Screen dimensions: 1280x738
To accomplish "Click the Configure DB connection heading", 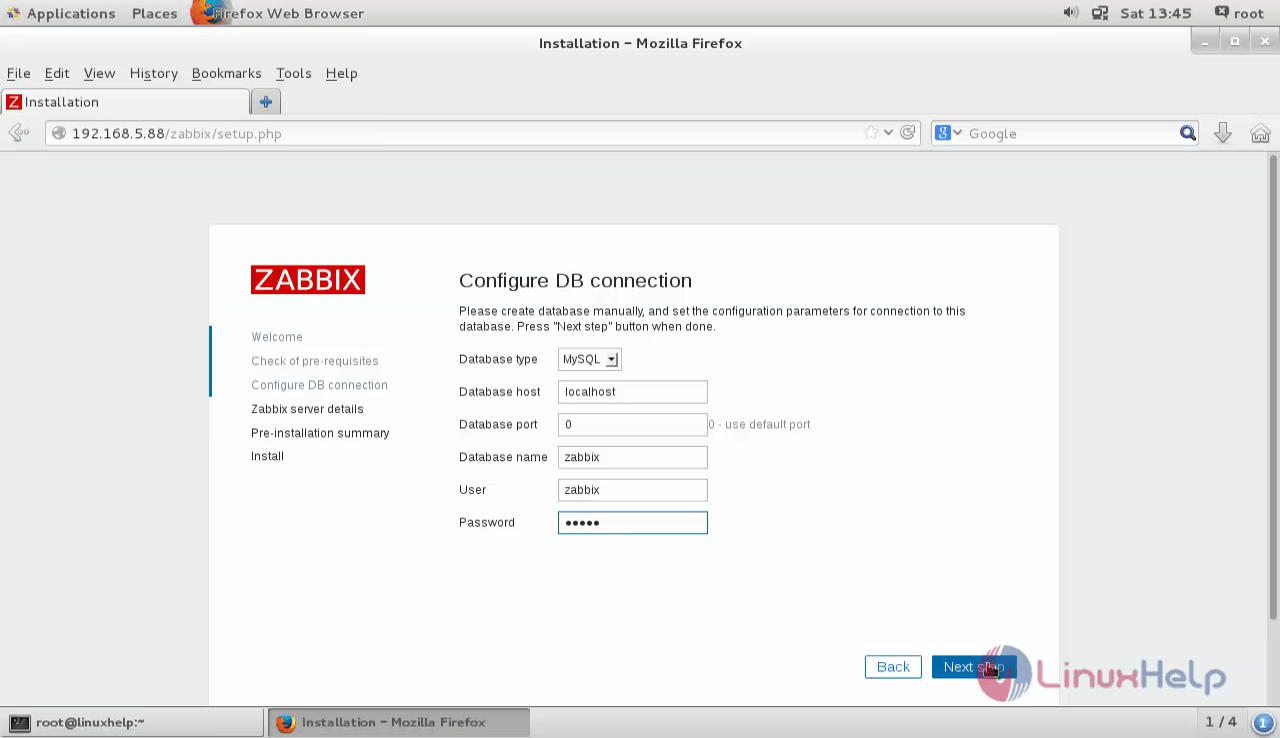I will tap(575, 281).
